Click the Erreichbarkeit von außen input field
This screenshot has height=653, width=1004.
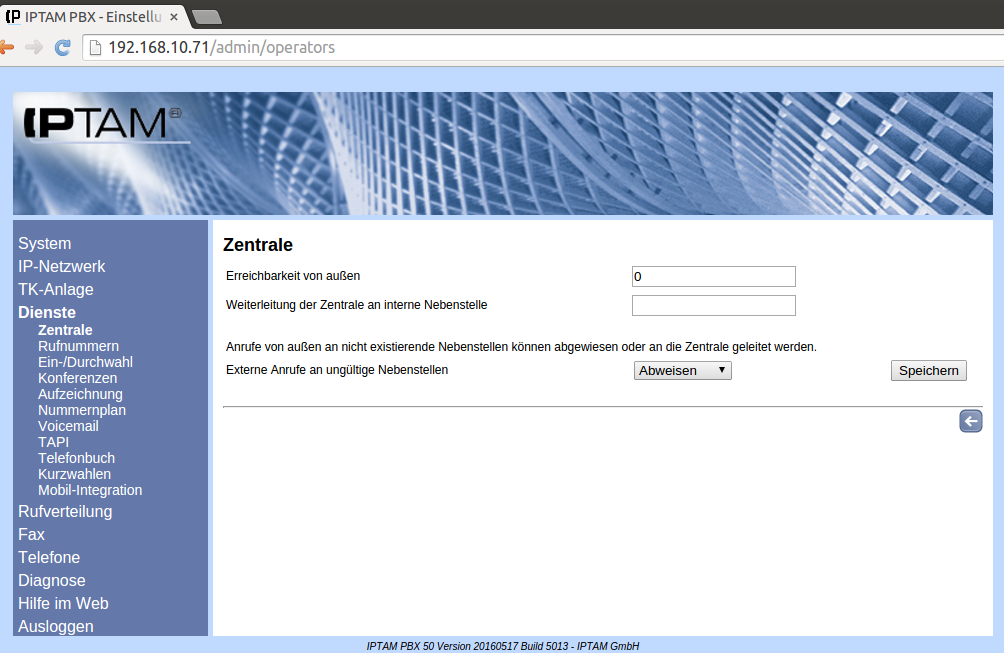pyautogui.click(x=713, y=277)
